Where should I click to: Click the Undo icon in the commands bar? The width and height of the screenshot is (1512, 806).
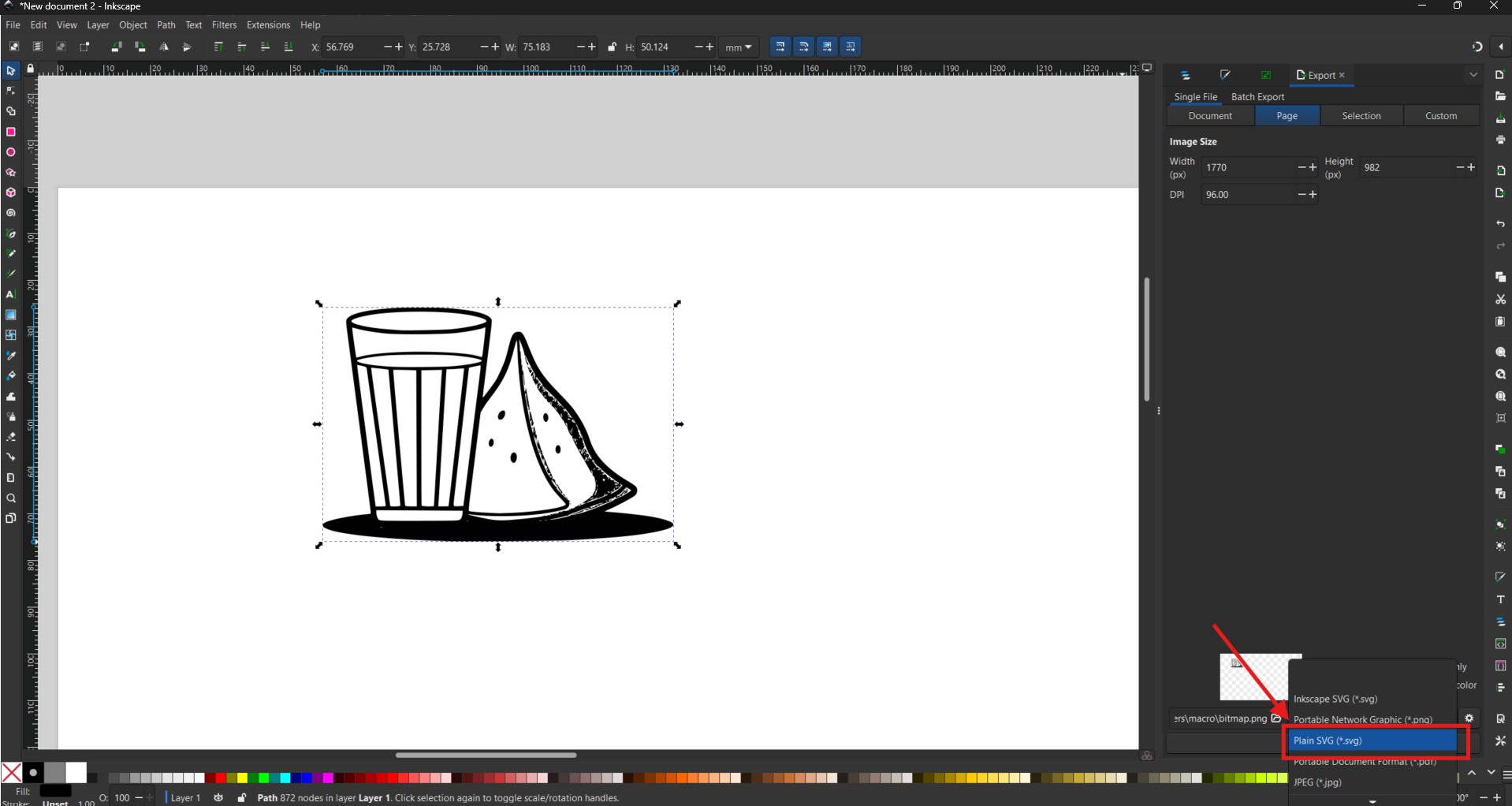click(1500, 224)
